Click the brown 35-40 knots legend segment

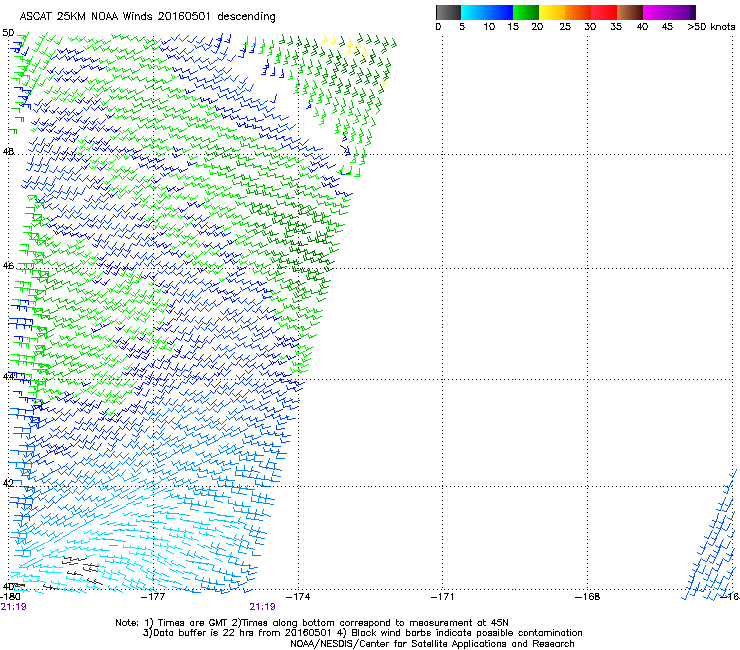point(630,12)
